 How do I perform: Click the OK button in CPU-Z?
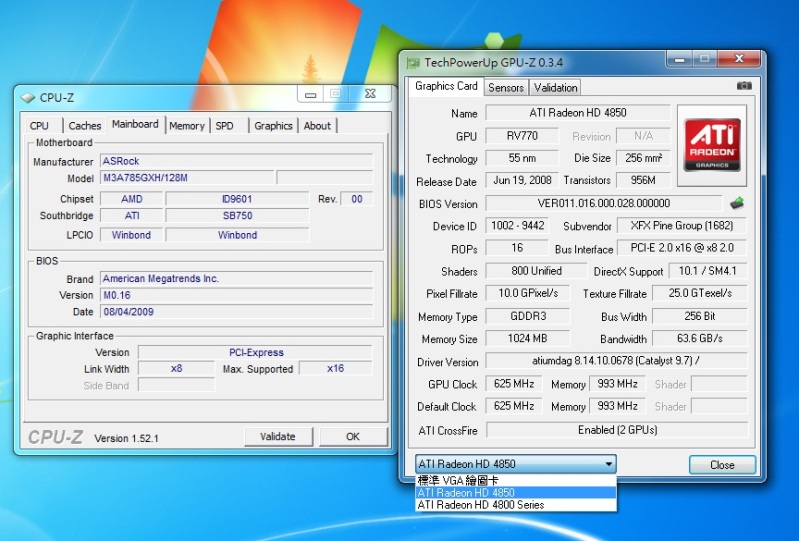353,437
